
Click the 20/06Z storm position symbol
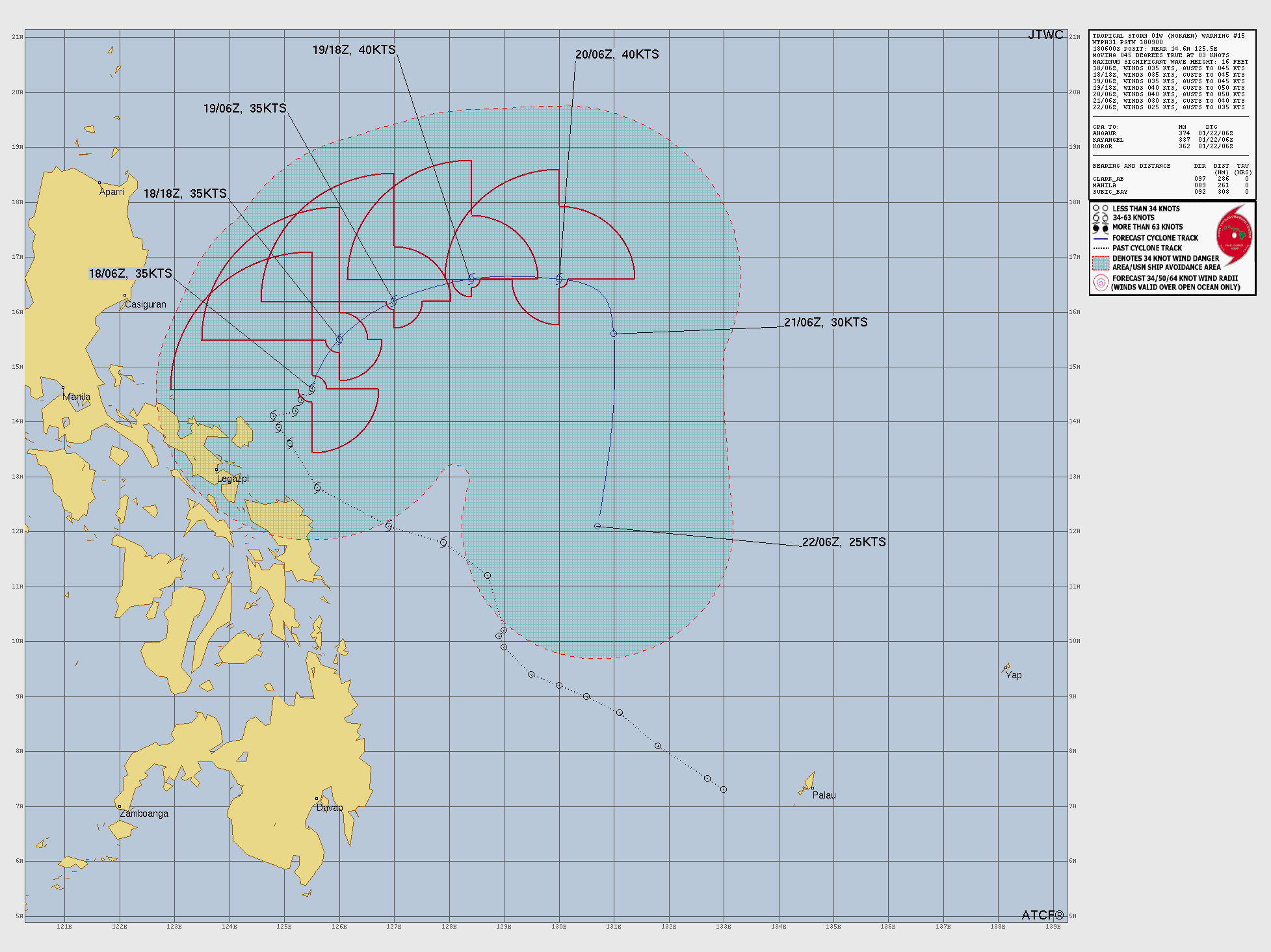click(x=559, y=279)
